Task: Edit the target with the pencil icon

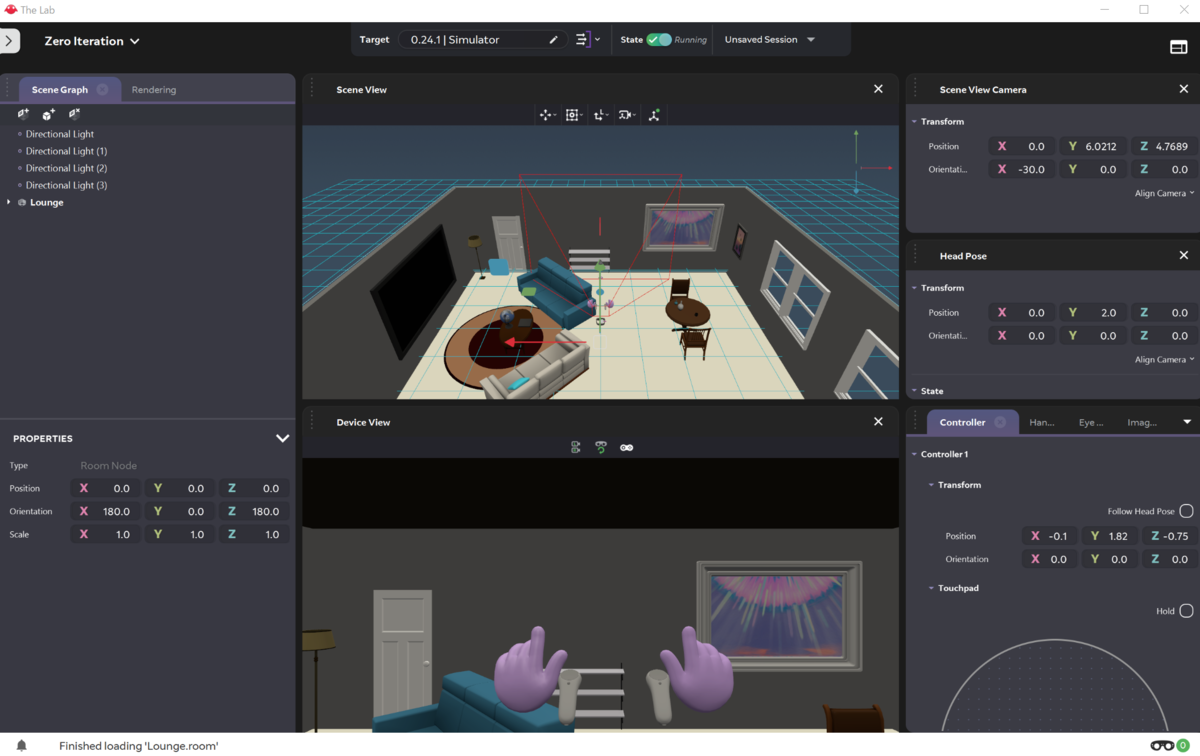Action: [553, 40]
